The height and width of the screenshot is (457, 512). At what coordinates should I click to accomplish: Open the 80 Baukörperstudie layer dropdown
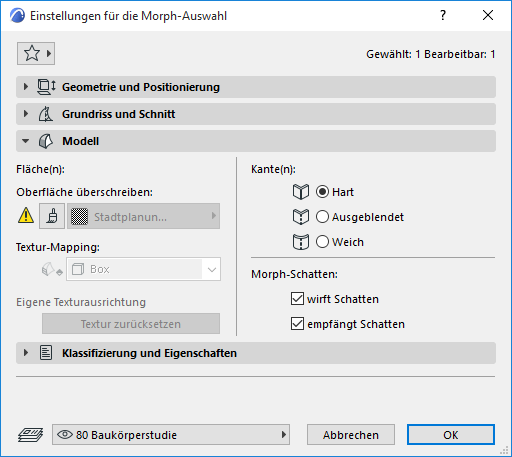point(171,435)
